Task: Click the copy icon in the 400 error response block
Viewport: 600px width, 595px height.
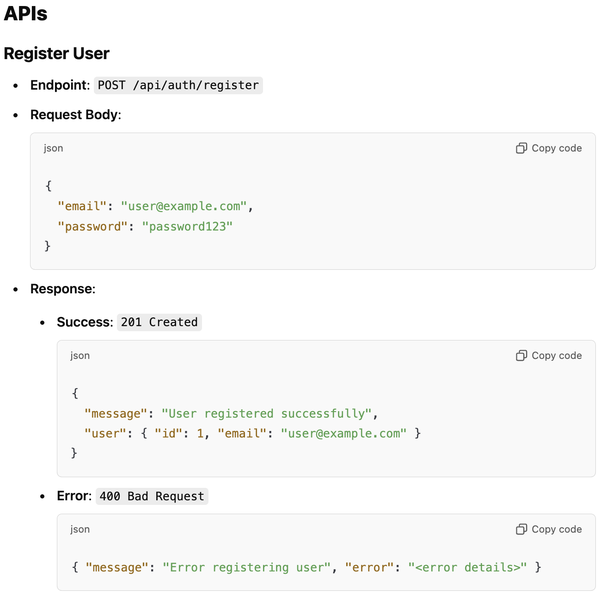Action: (x=521, y=529)
